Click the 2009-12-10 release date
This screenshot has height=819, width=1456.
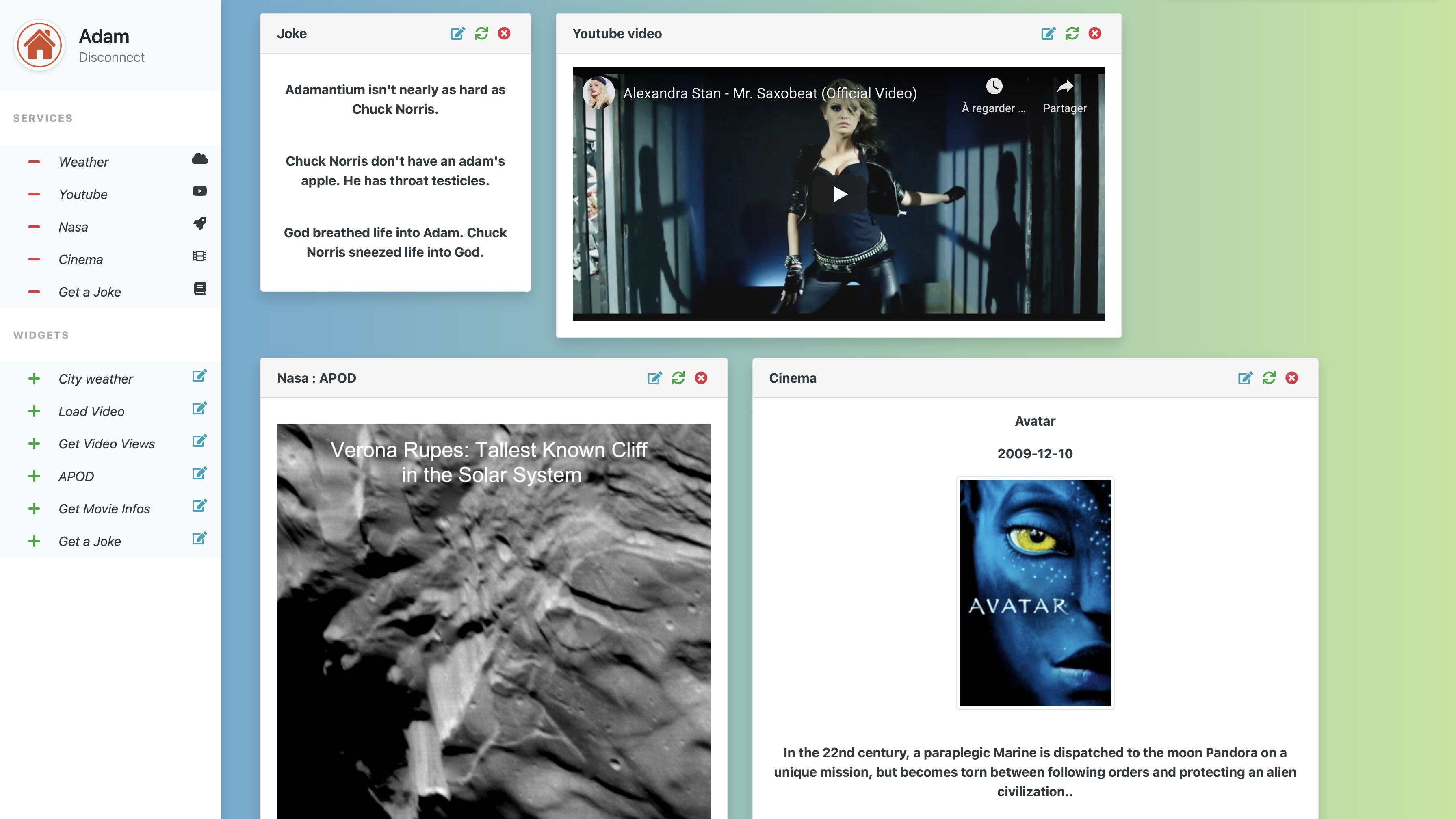[x=1035, y=453]
